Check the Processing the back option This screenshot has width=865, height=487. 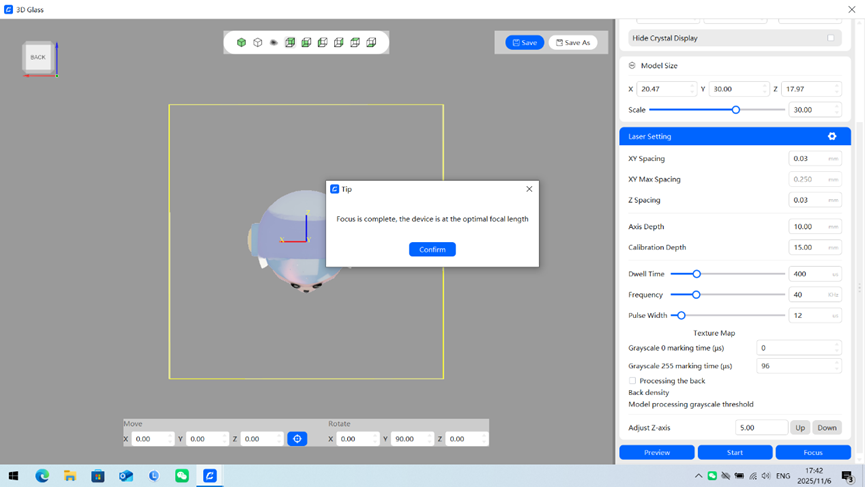(632, 381)
